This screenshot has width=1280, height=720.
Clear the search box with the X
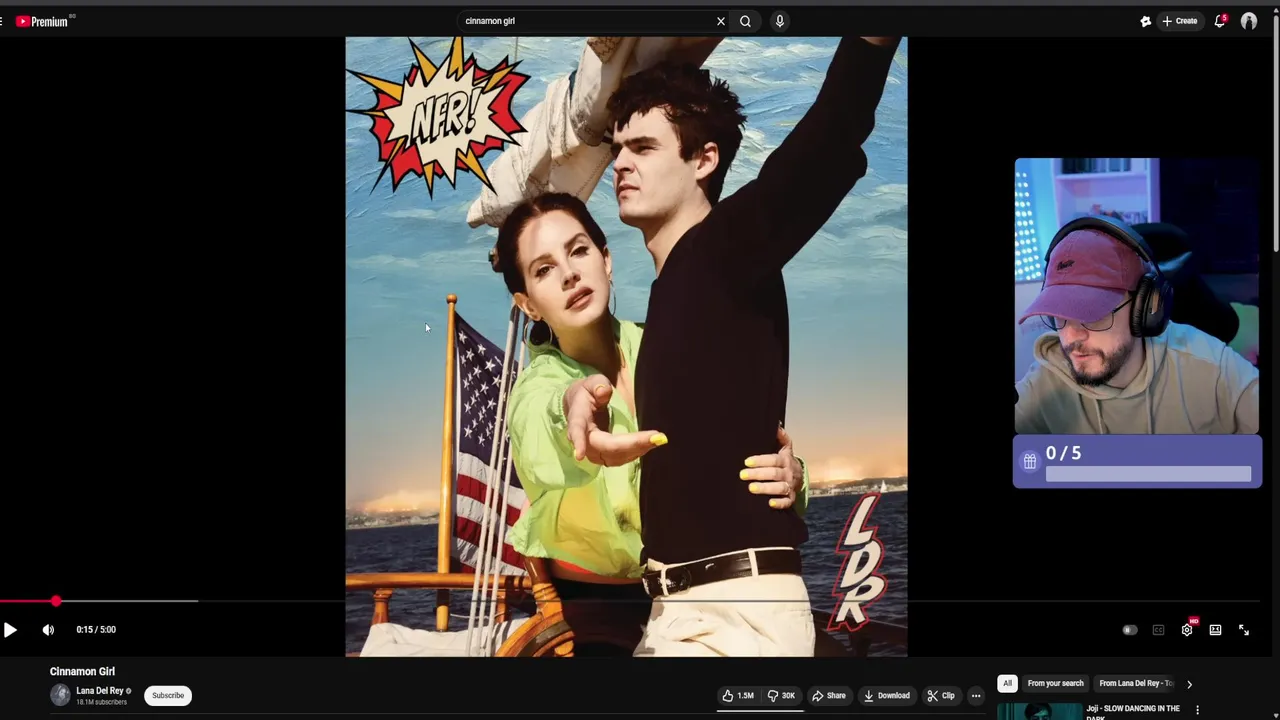[720, 21]
